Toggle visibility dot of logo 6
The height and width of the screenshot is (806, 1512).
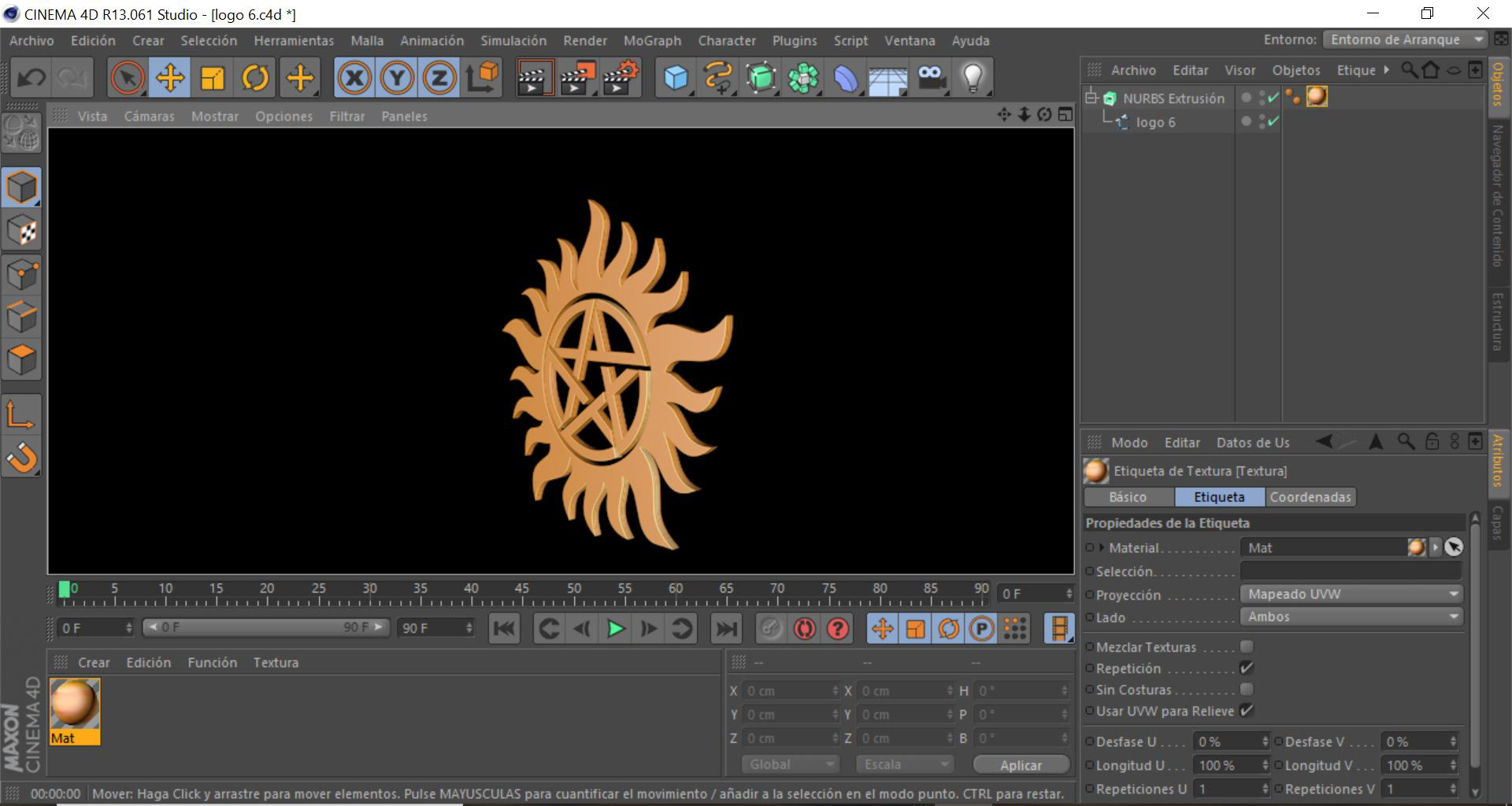click(x=1246, y=121)
